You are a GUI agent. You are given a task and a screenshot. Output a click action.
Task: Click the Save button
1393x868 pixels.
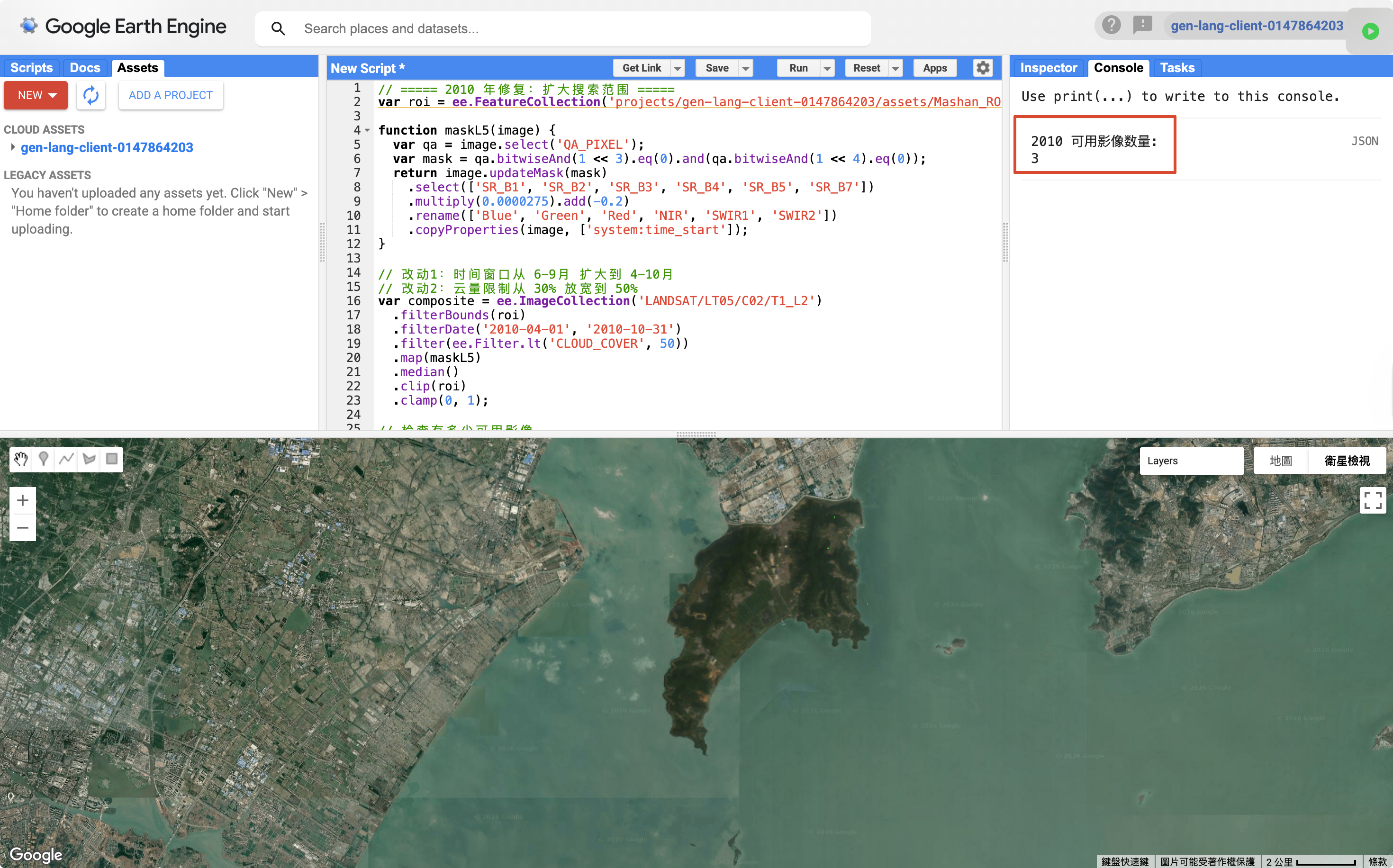[717, 68]
